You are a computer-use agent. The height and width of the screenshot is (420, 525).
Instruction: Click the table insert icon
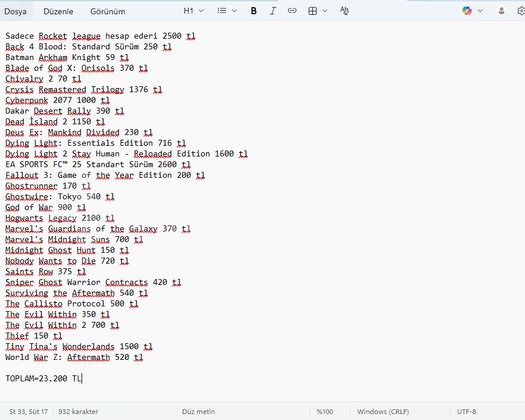click(x=312, y=11)
